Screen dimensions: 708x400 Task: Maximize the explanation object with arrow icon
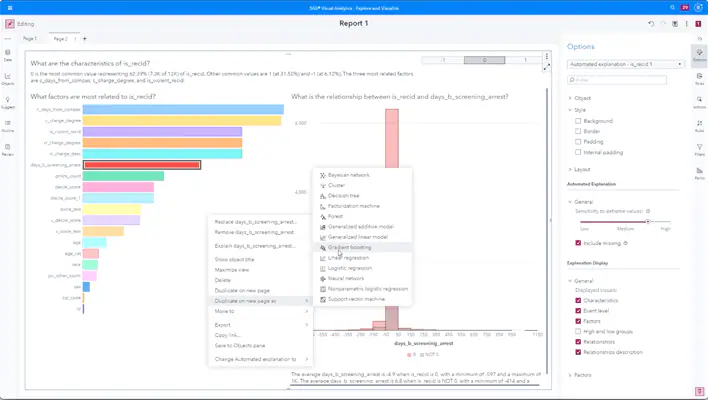click(x=547, y=67)
